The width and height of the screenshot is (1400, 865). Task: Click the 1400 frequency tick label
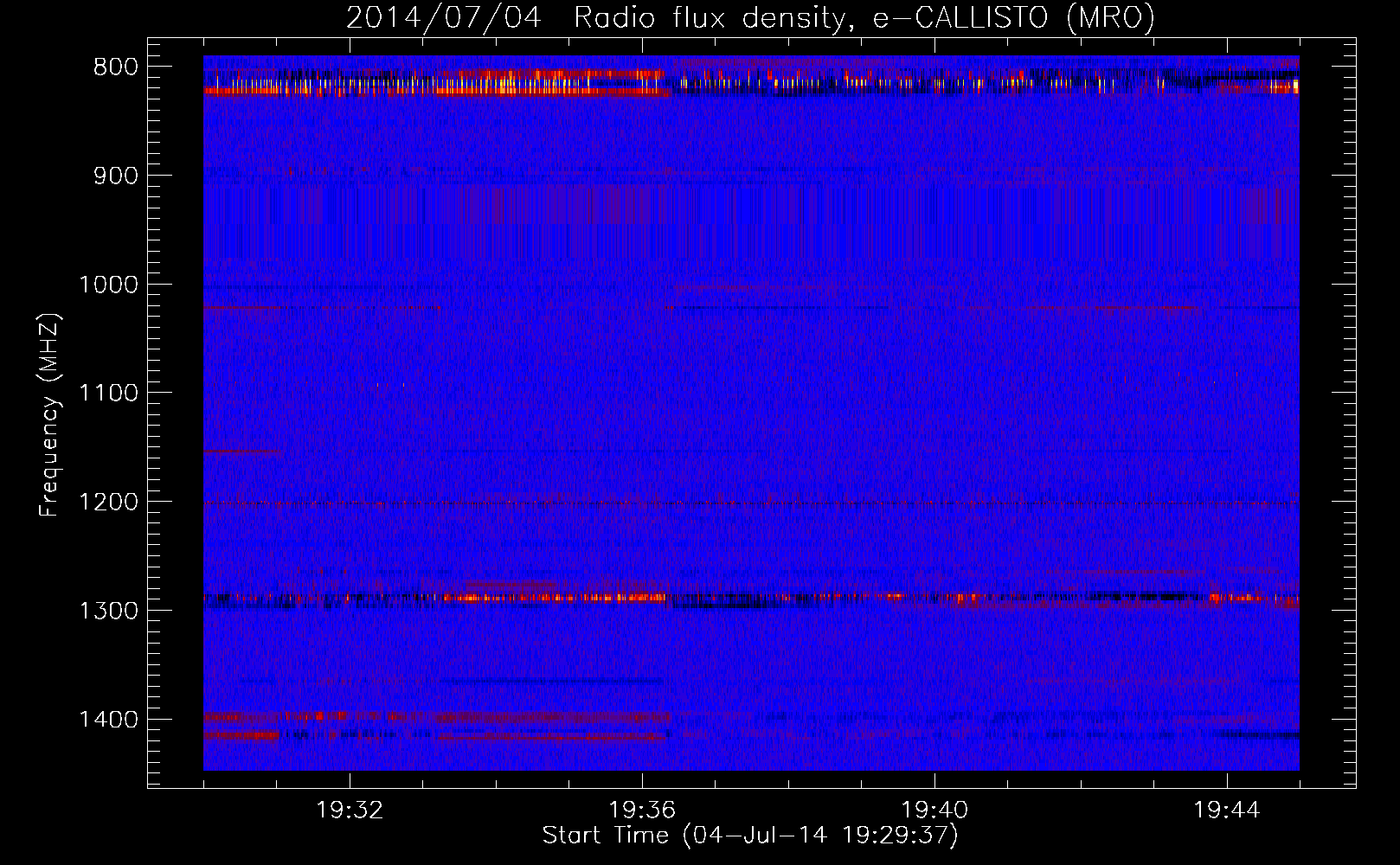click(109, 720)
